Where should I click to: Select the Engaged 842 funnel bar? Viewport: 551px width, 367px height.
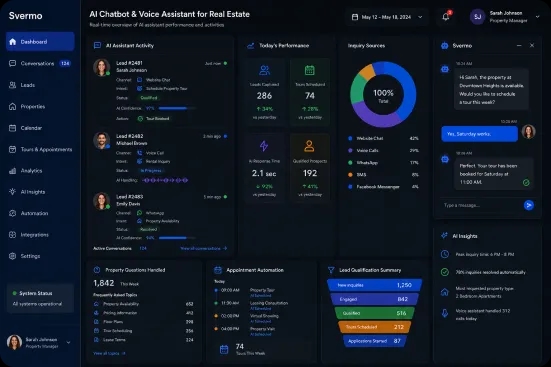point(375,299)
